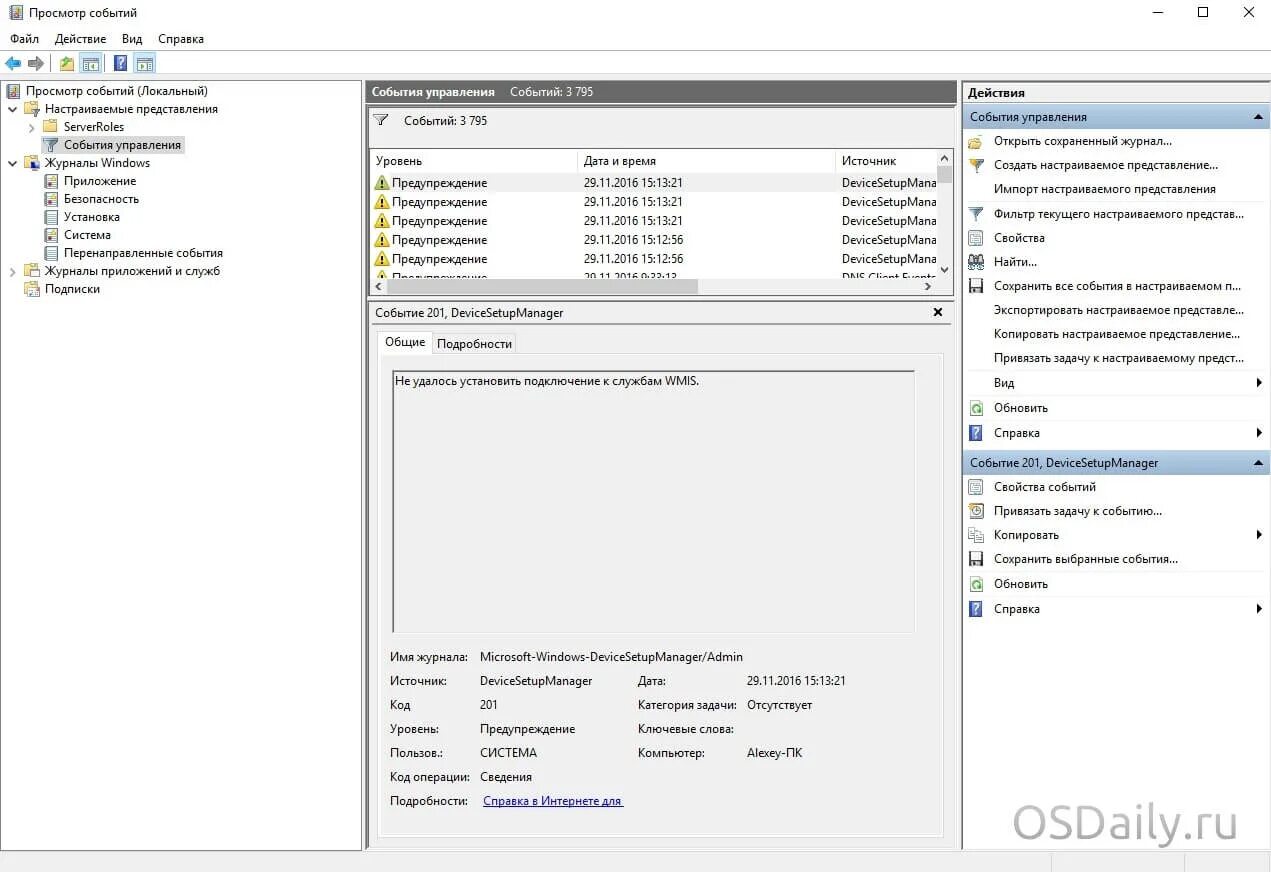Click Экспортировать настраиваемое представление action
This screenshot has width=1271, height=872.
tap(1119, 310)
